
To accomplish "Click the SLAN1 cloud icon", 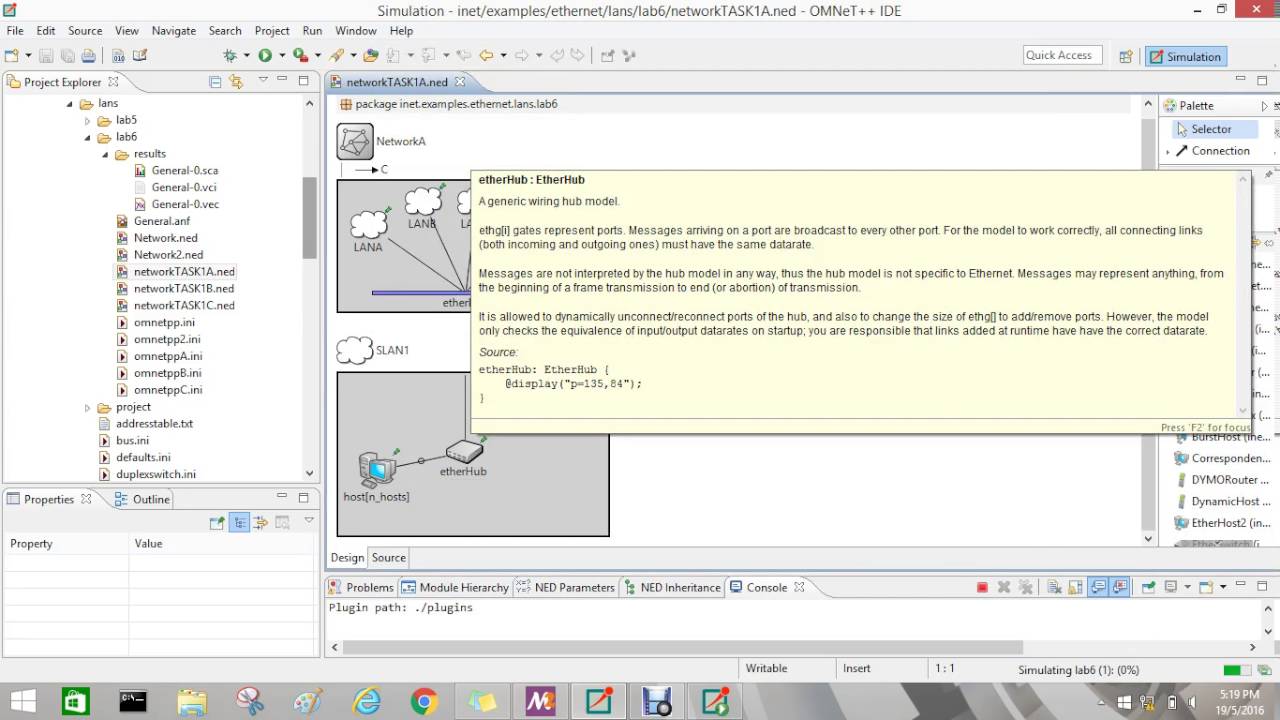I will (x=354, y=350).
